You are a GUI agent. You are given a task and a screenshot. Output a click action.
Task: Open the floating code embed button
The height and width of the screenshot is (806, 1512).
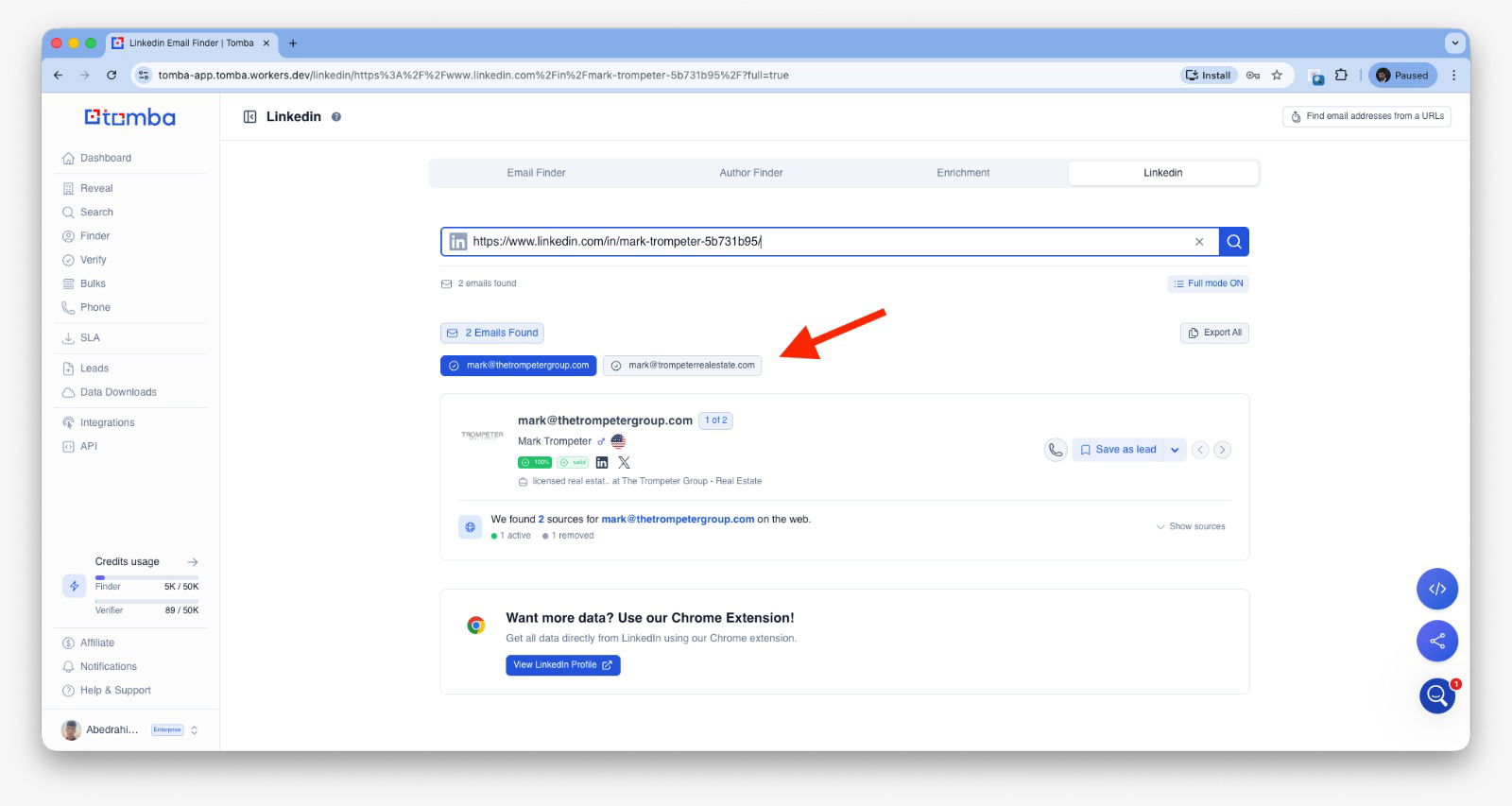click(x=1436, y=589)
